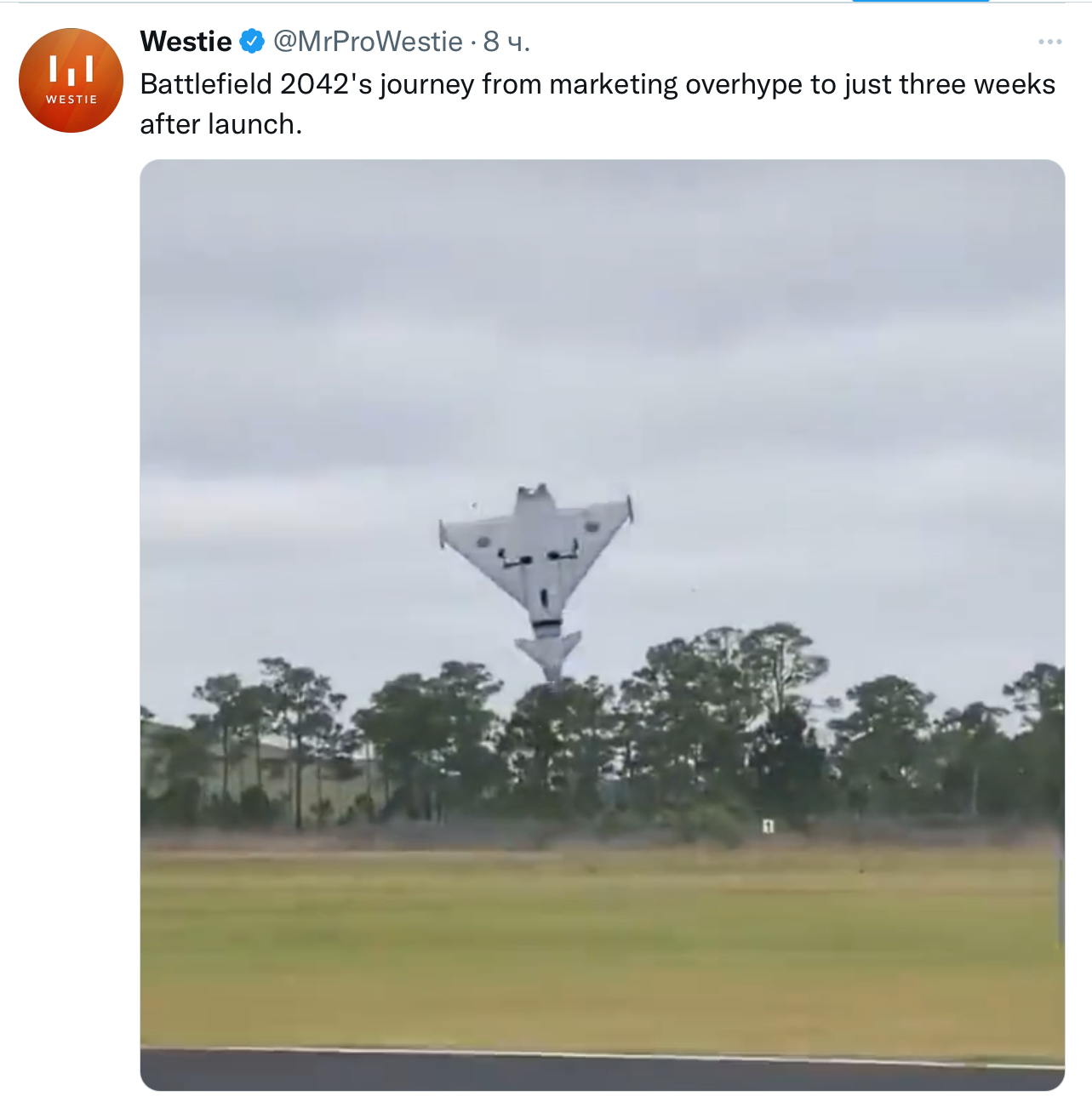Click the 'after launch.' line of the tweet

pos(221,124)
